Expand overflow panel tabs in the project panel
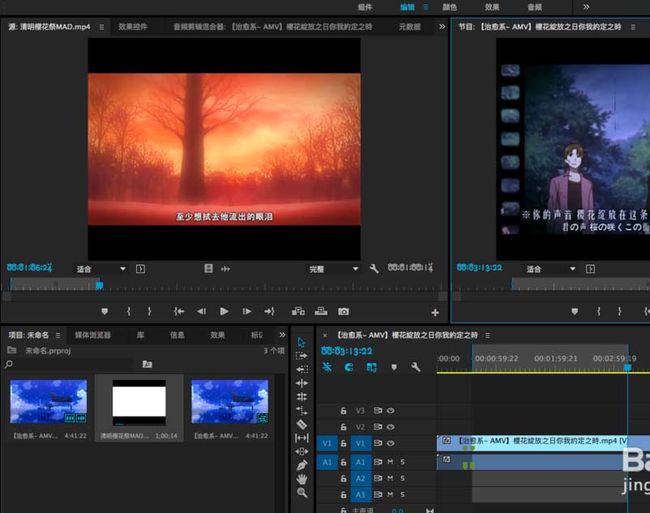Image resolution: width=650 pixels, height=513 pixels. (282, 335)
